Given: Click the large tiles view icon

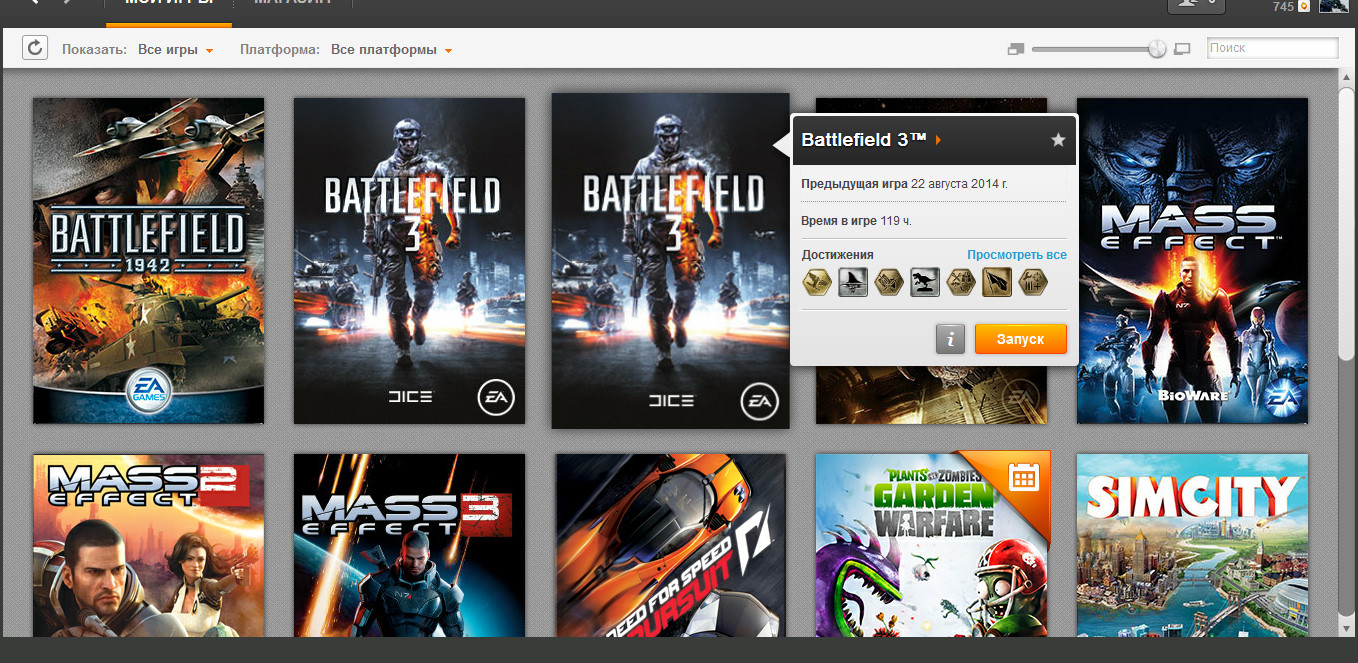Looking at the screenshot, I should pos(1183,49).
